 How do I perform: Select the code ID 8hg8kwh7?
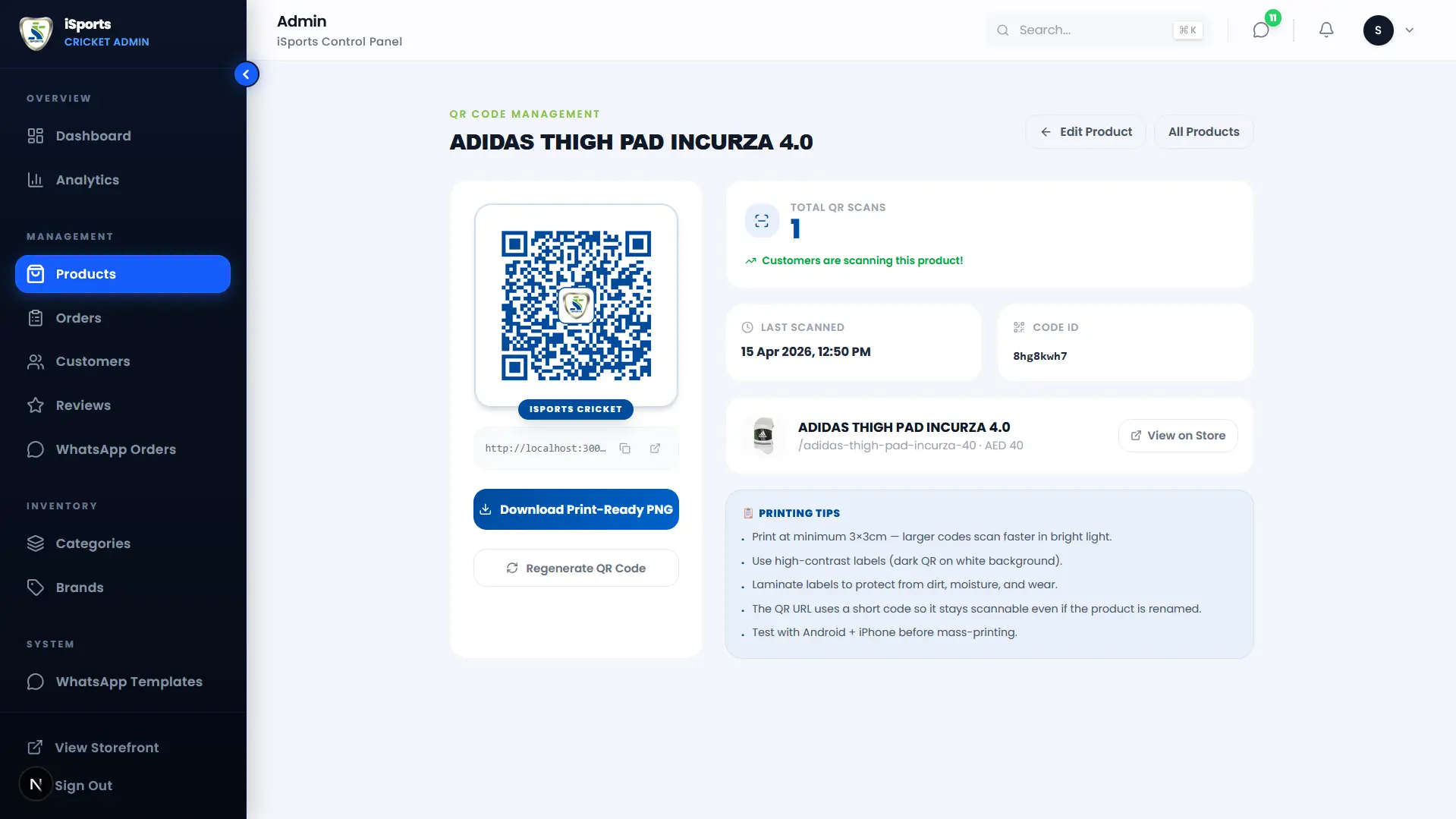1040,356
